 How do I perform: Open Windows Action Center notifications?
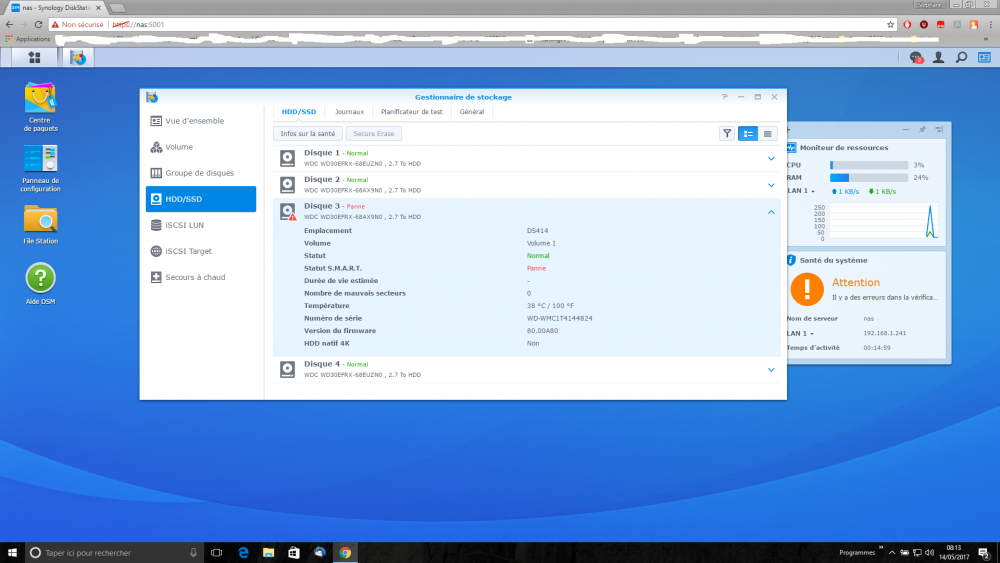984,552
